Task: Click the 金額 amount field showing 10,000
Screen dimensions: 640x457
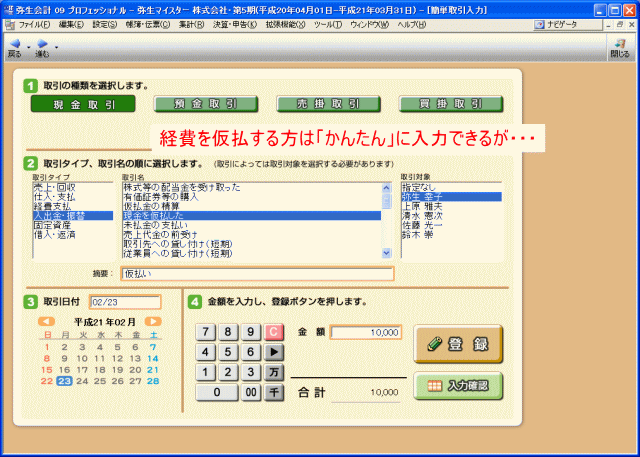Action: 366,333
